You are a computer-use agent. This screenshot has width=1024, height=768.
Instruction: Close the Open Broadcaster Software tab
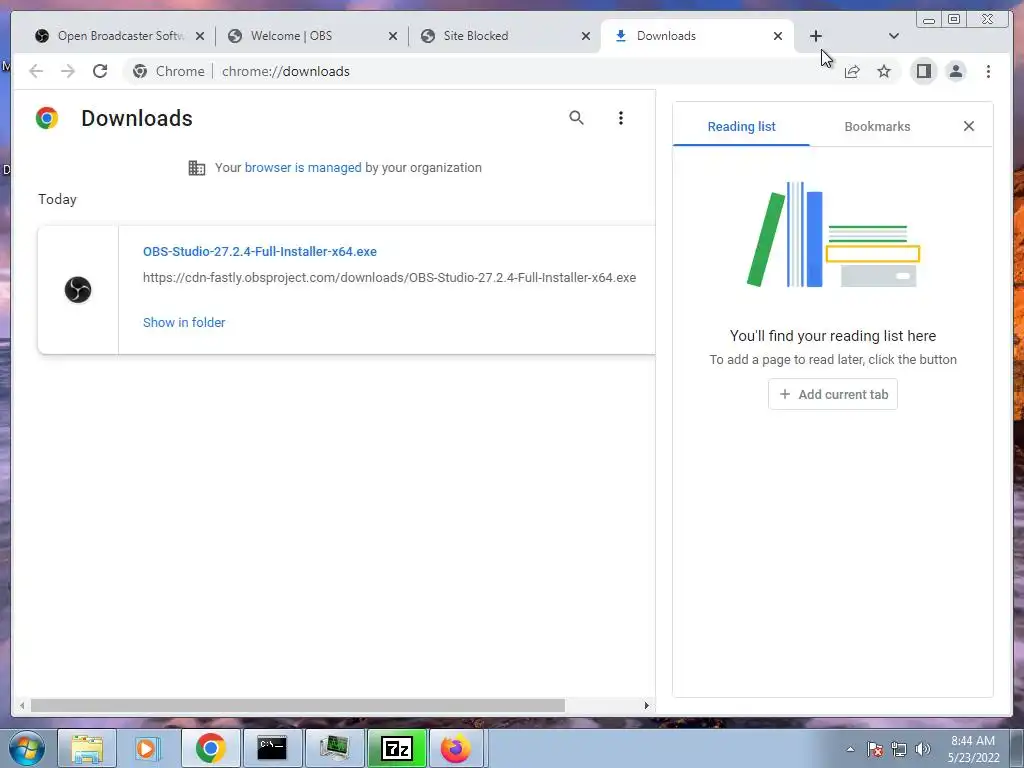click(200, 36)
